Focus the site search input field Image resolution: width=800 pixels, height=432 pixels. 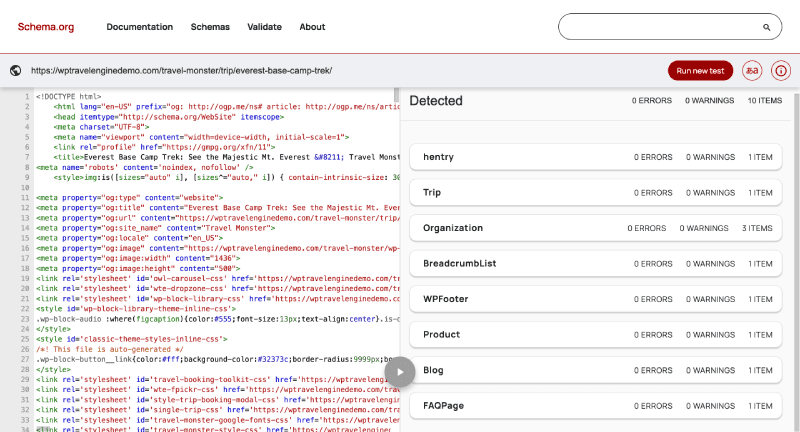tap(669, 27)
